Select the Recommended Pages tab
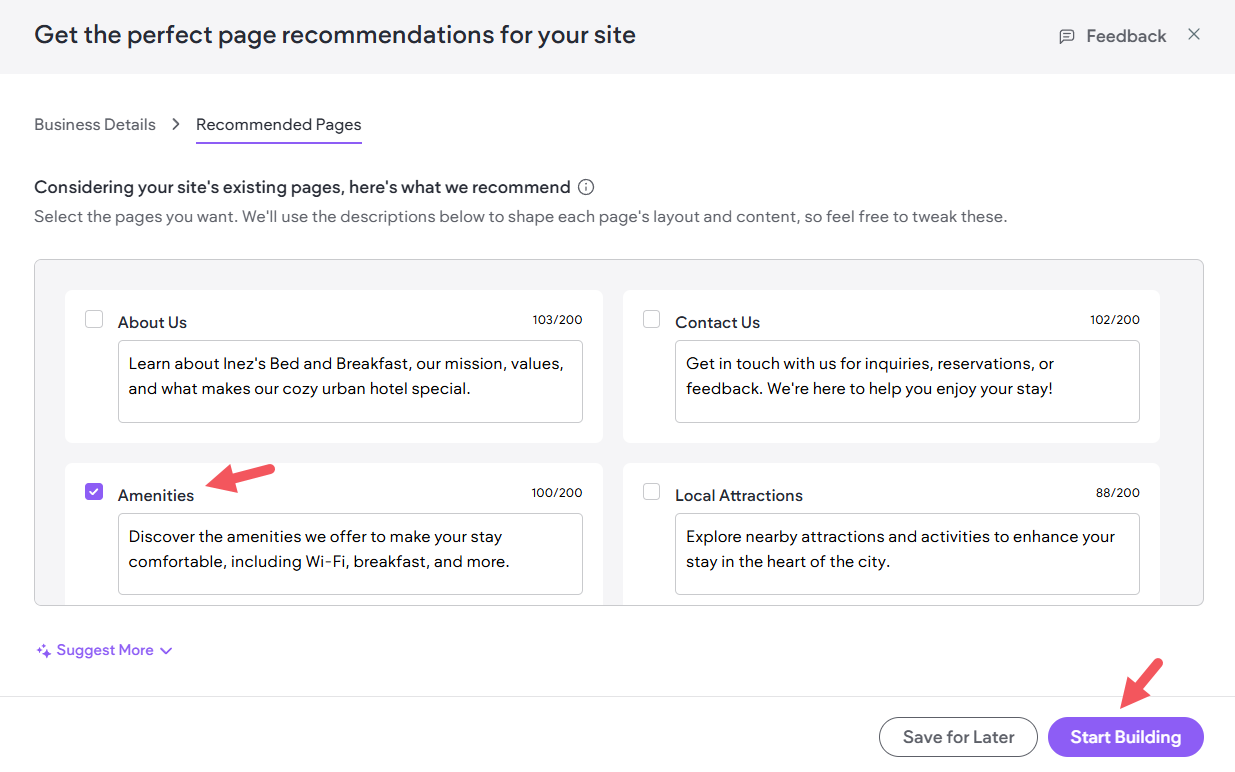 pos(278,125)
